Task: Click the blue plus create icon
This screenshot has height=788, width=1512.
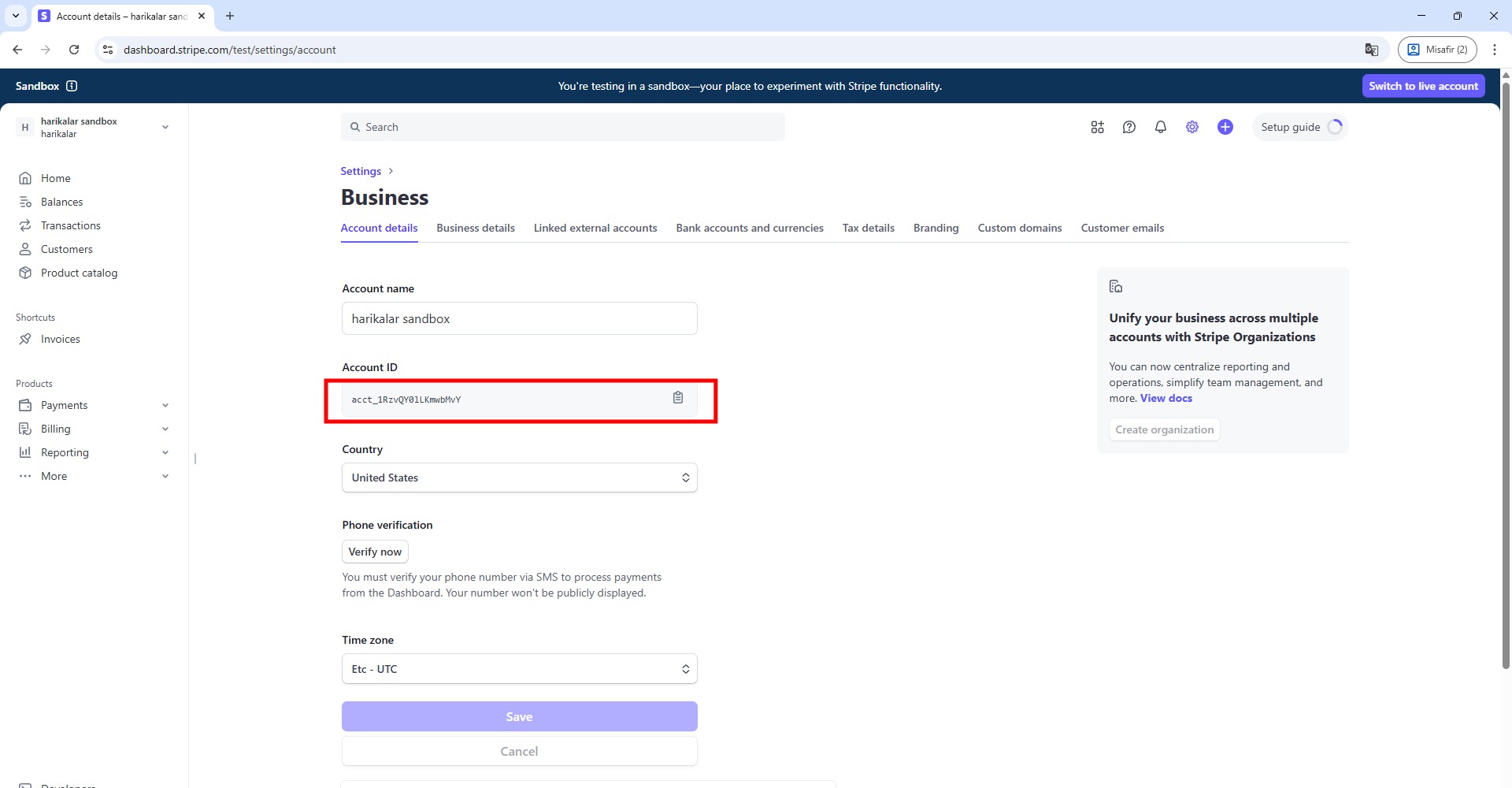Action: pos(1225,127)
